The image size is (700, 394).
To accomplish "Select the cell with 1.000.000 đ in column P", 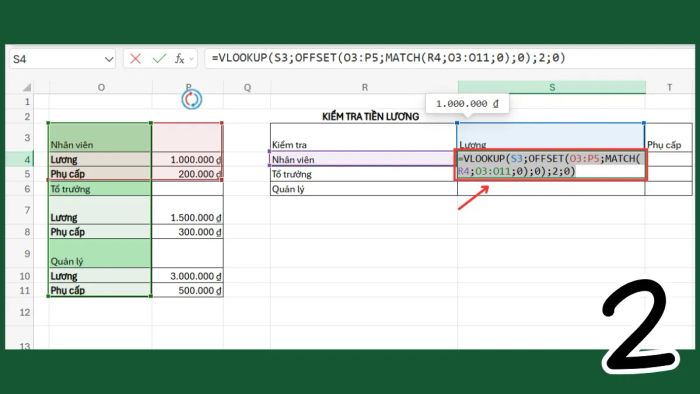I will pyautogui.click(x=188, y=159).
